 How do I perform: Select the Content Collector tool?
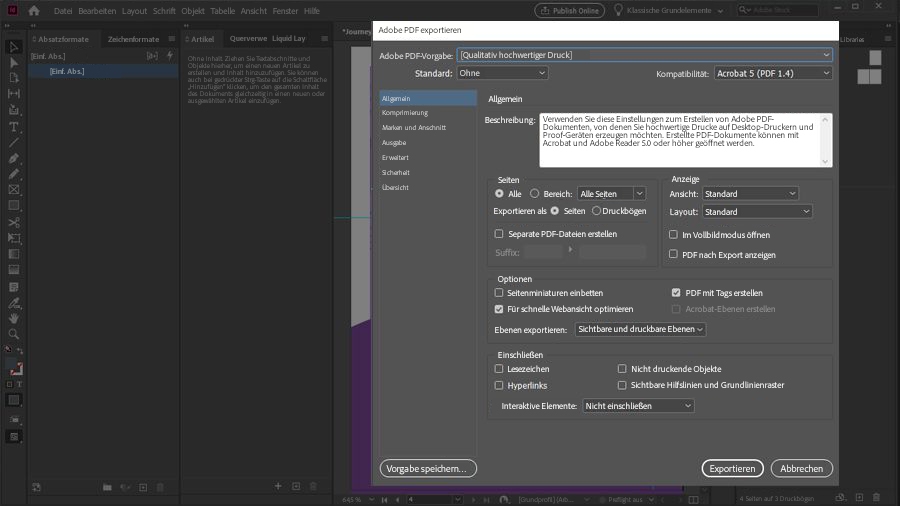click(14, 110)
